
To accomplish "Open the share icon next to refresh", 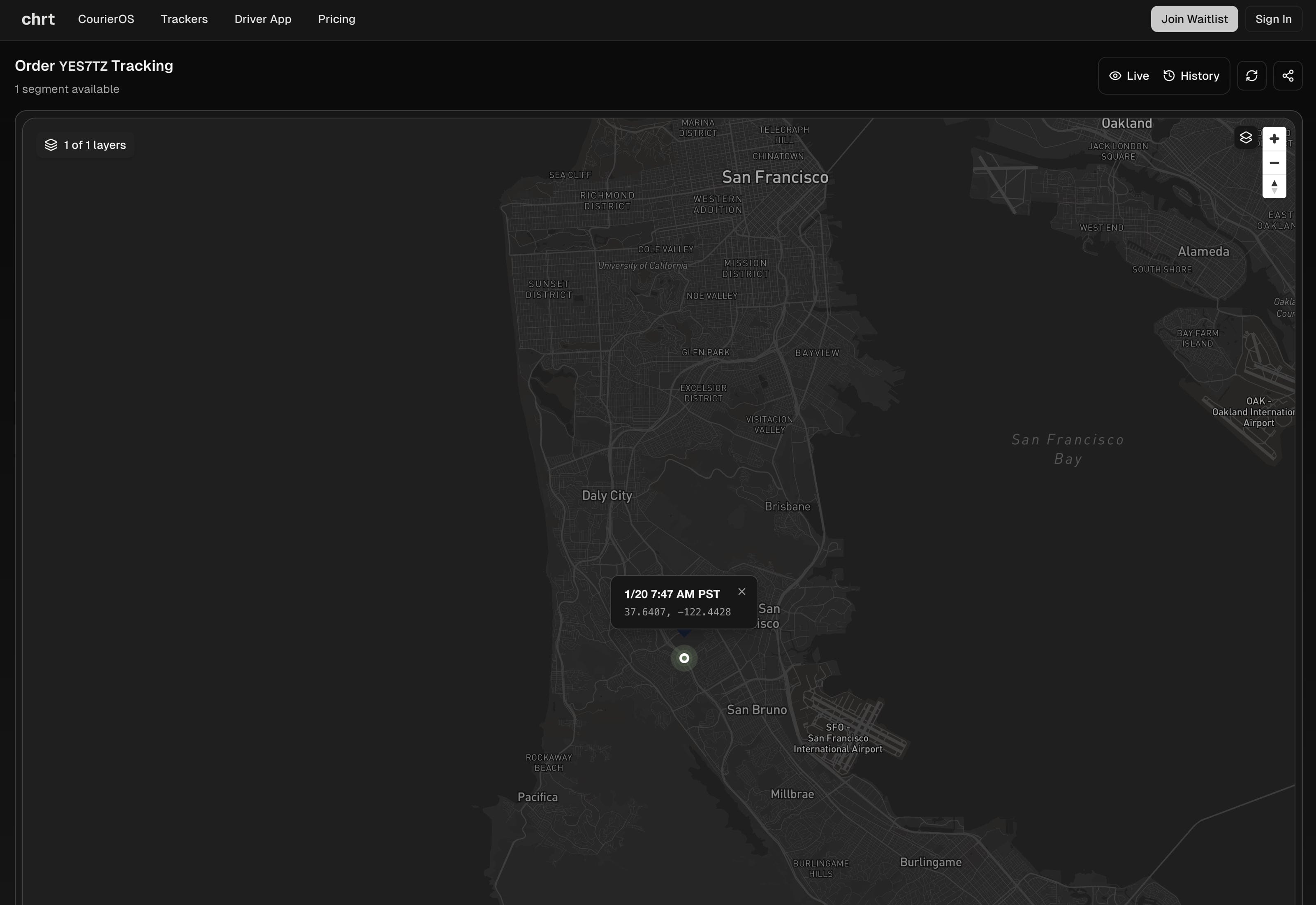I will click(x=1288, y=75).
